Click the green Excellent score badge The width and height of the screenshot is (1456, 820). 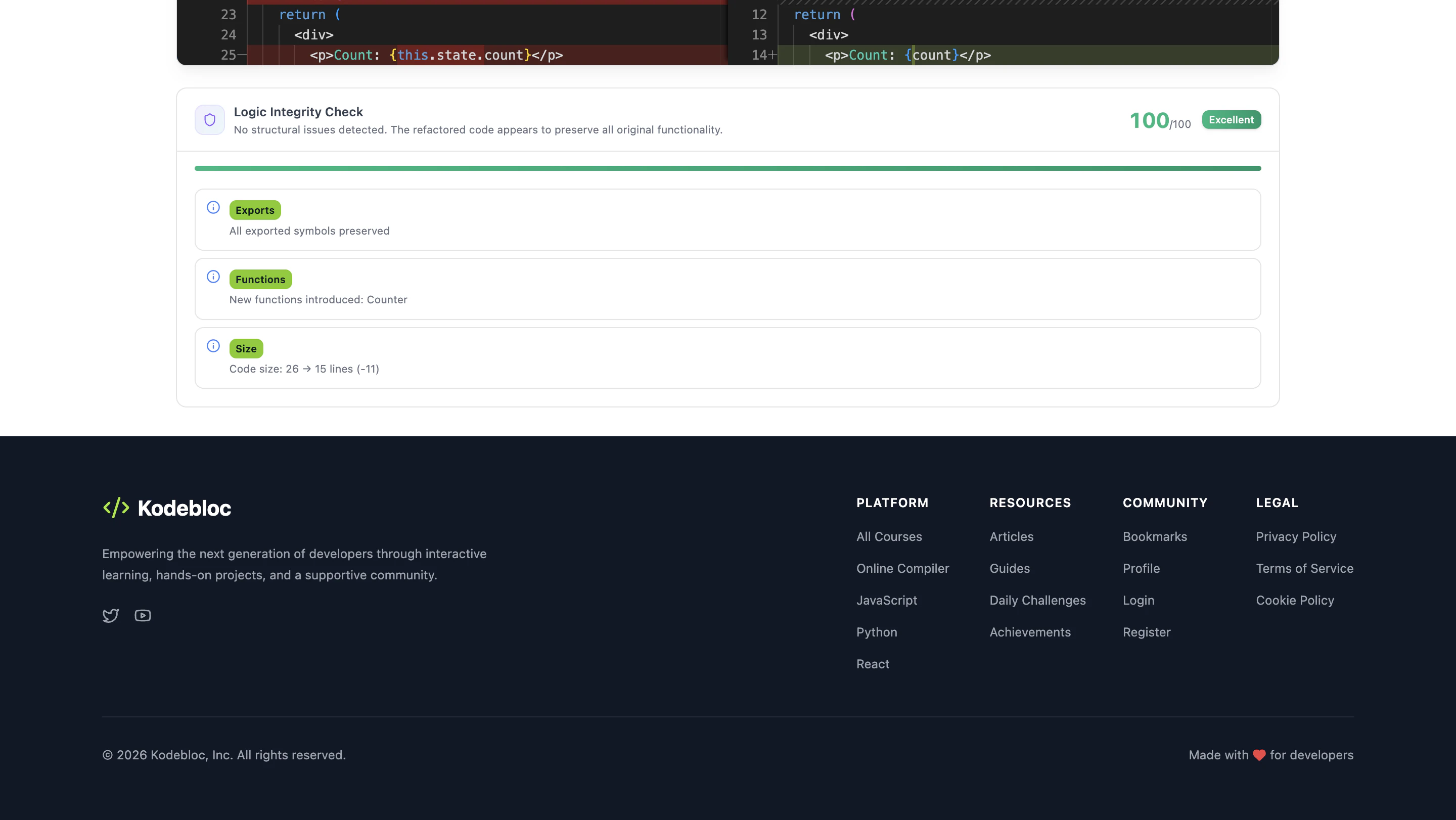[1231, 120]
